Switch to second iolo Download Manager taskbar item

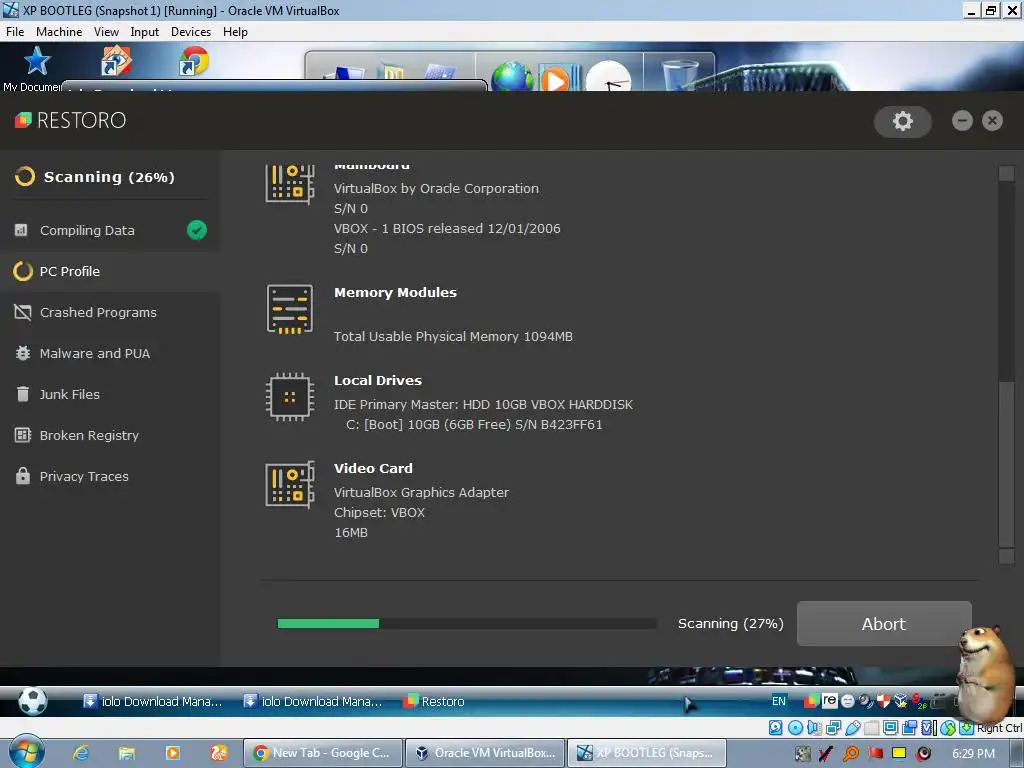313,701
